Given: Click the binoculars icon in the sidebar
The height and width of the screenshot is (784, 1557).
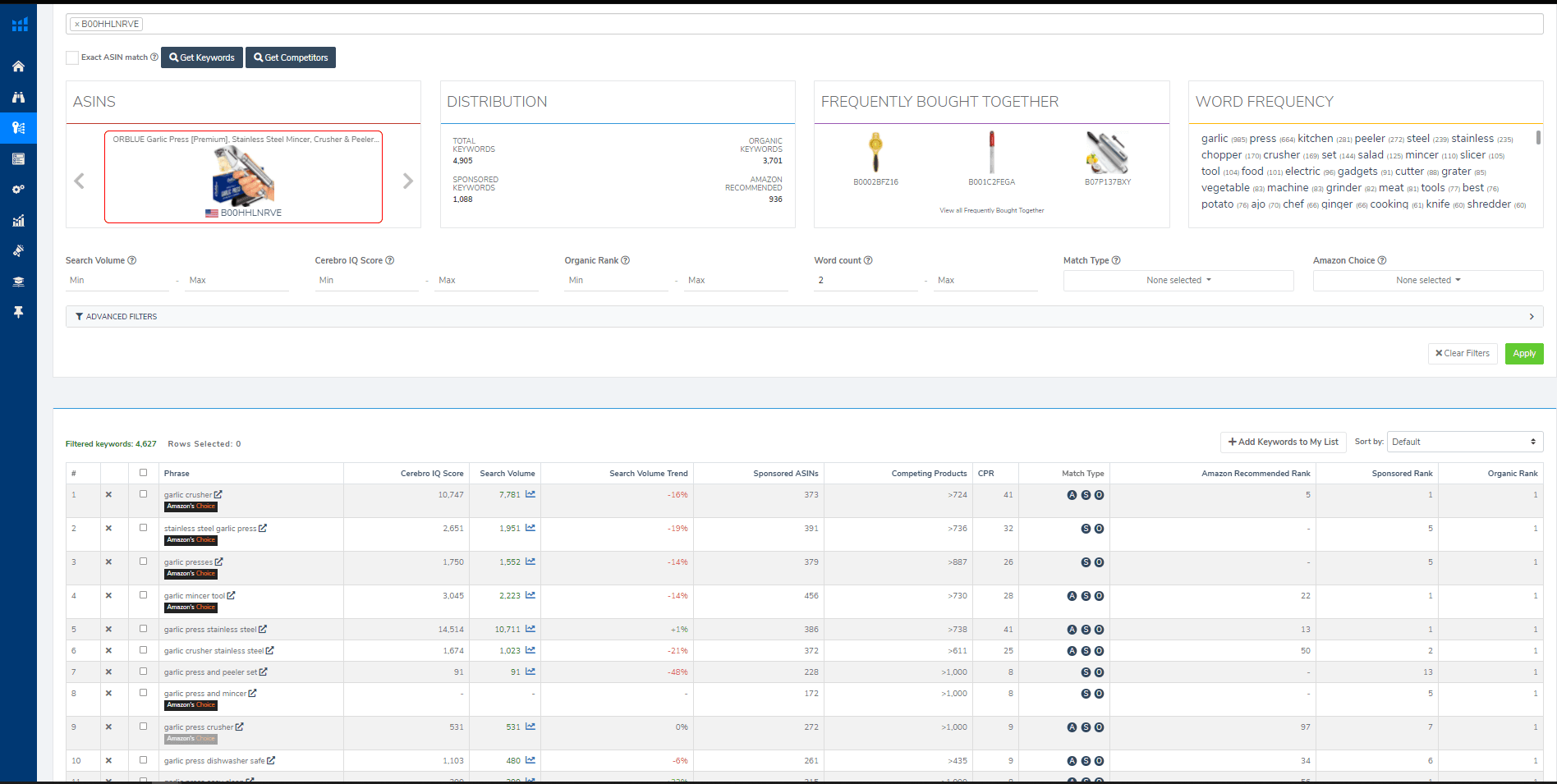Looking at the screenshot, I should [x=18, y=97].
